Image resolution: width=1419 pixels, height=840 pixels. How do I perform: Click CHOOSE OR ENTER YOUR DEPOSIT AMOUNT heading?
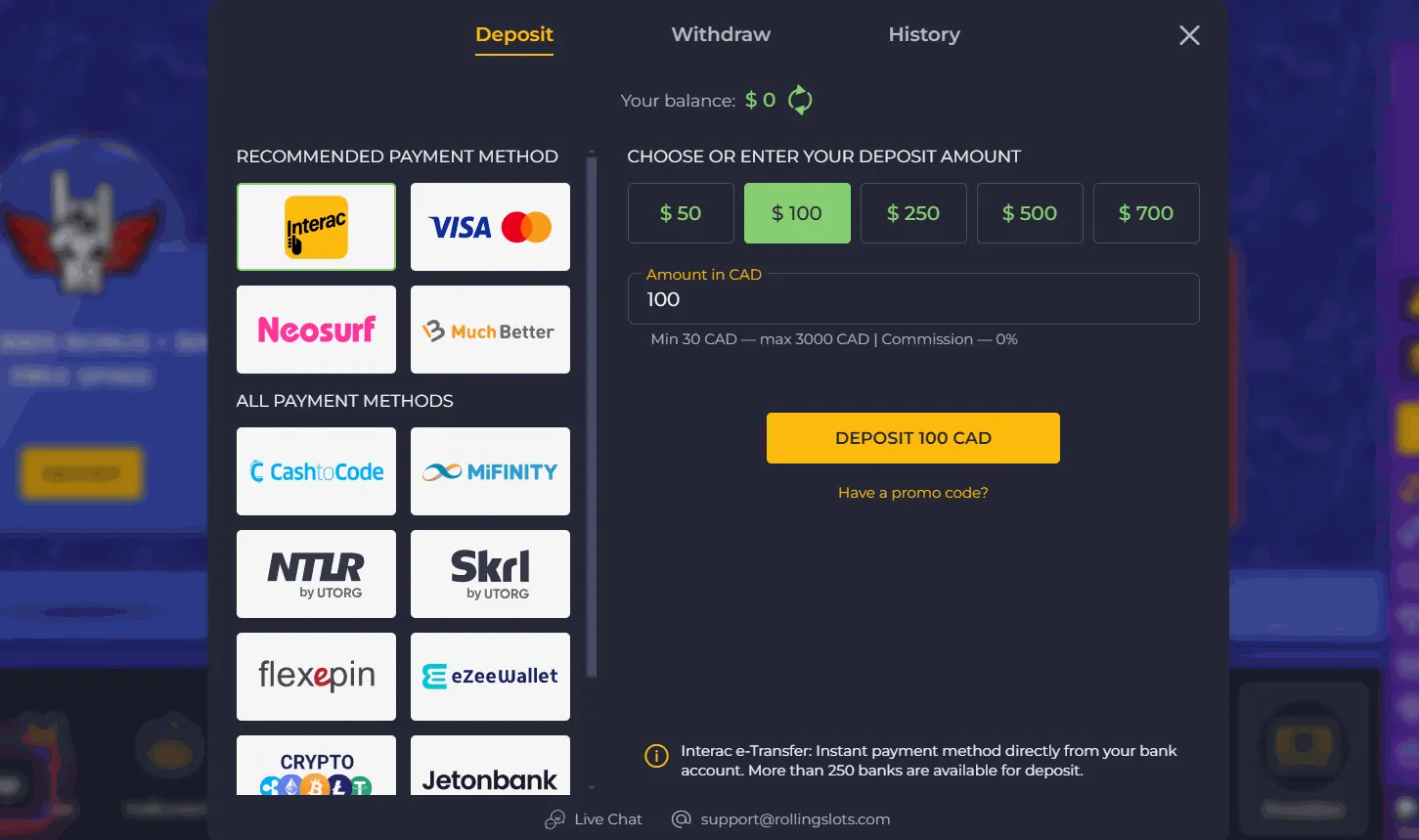tap(823, 156)
